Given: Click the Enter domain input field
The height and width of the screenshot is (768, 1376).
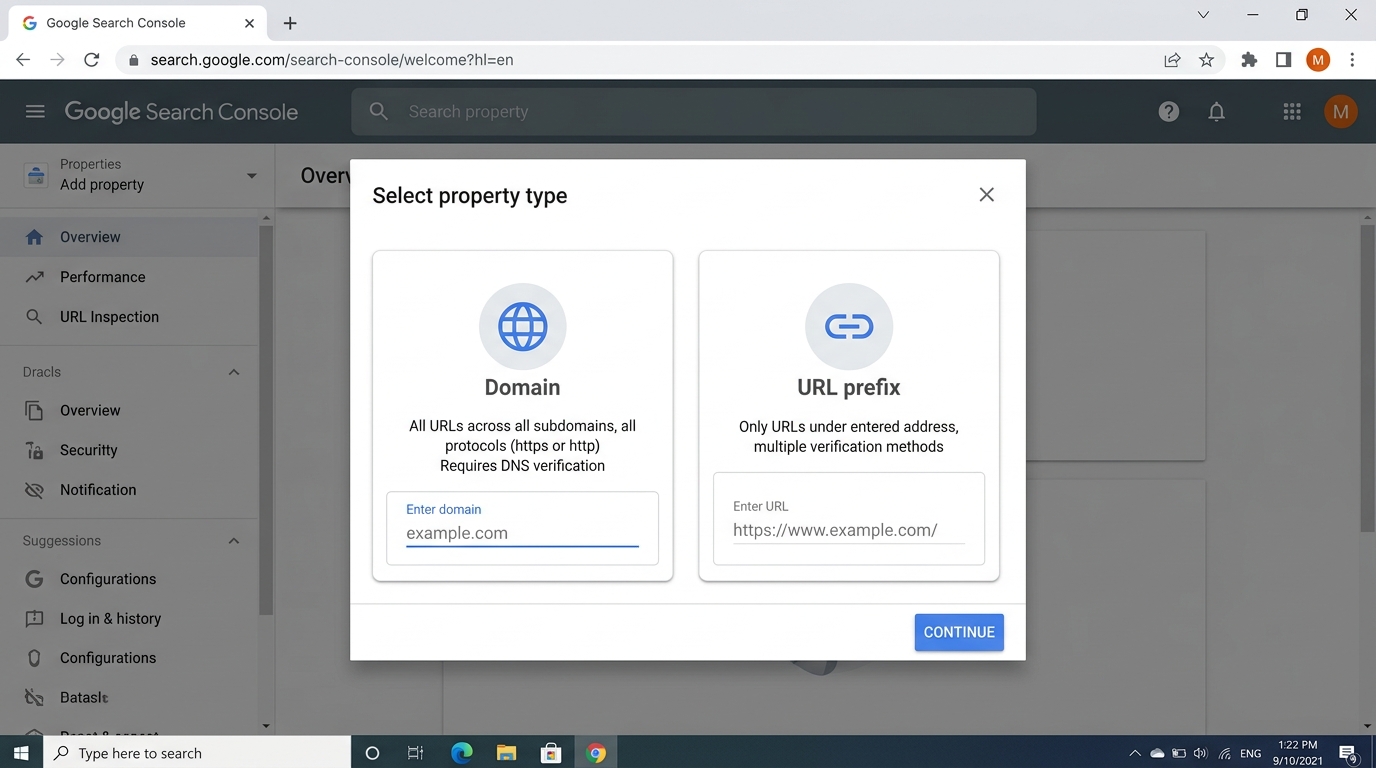Looking at the screenshot, I should coord(522,528).
